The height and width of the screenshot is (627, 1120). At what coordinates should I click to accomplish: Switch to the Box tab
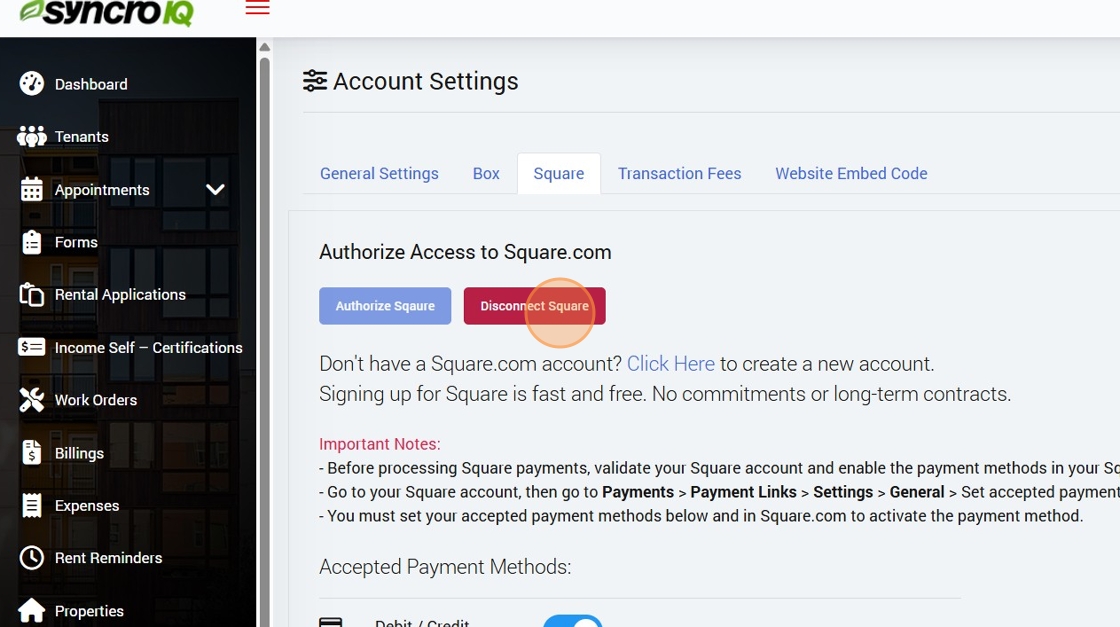click(486, 174)
